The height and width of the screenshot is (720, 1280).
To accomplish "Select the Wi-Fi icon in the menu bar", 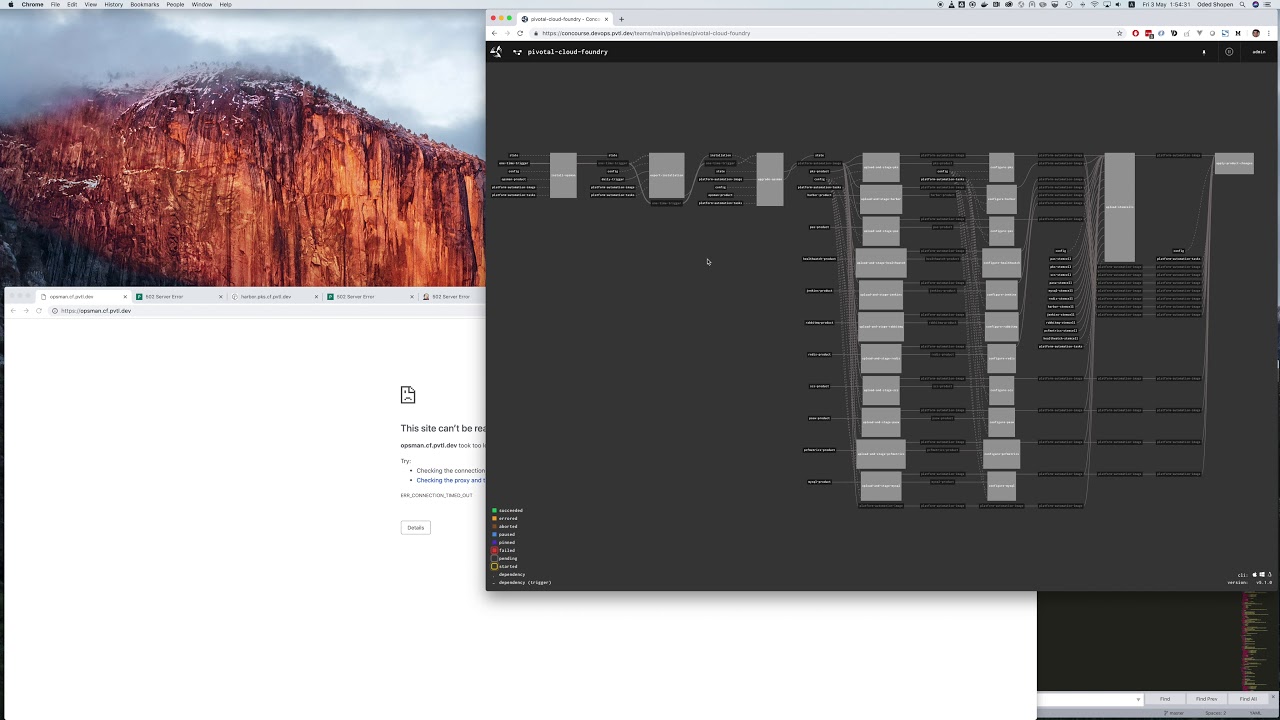I will tap(1093, 5).
